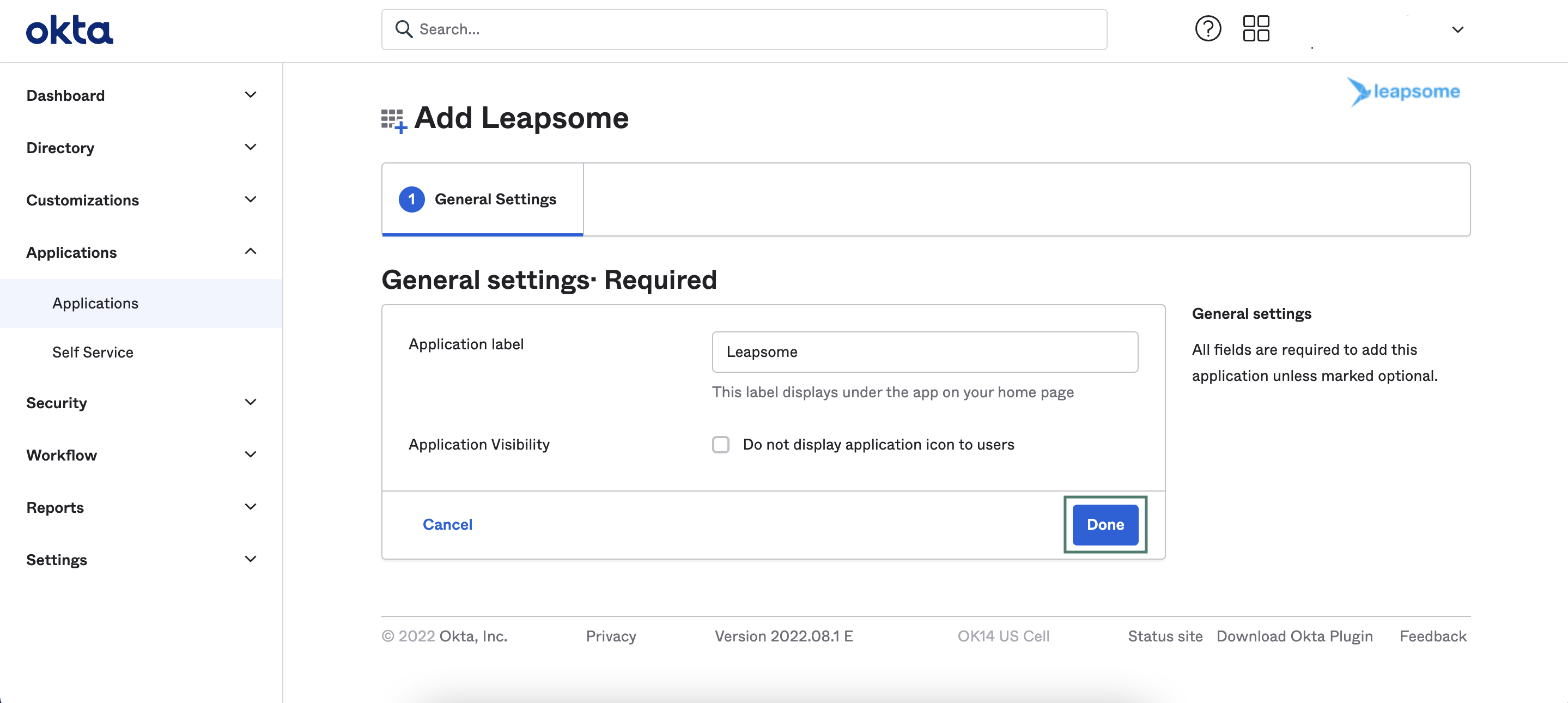Viewport: 1568px width, 703px height.
Task: Open Security in the sidebar
Action: 57,403
